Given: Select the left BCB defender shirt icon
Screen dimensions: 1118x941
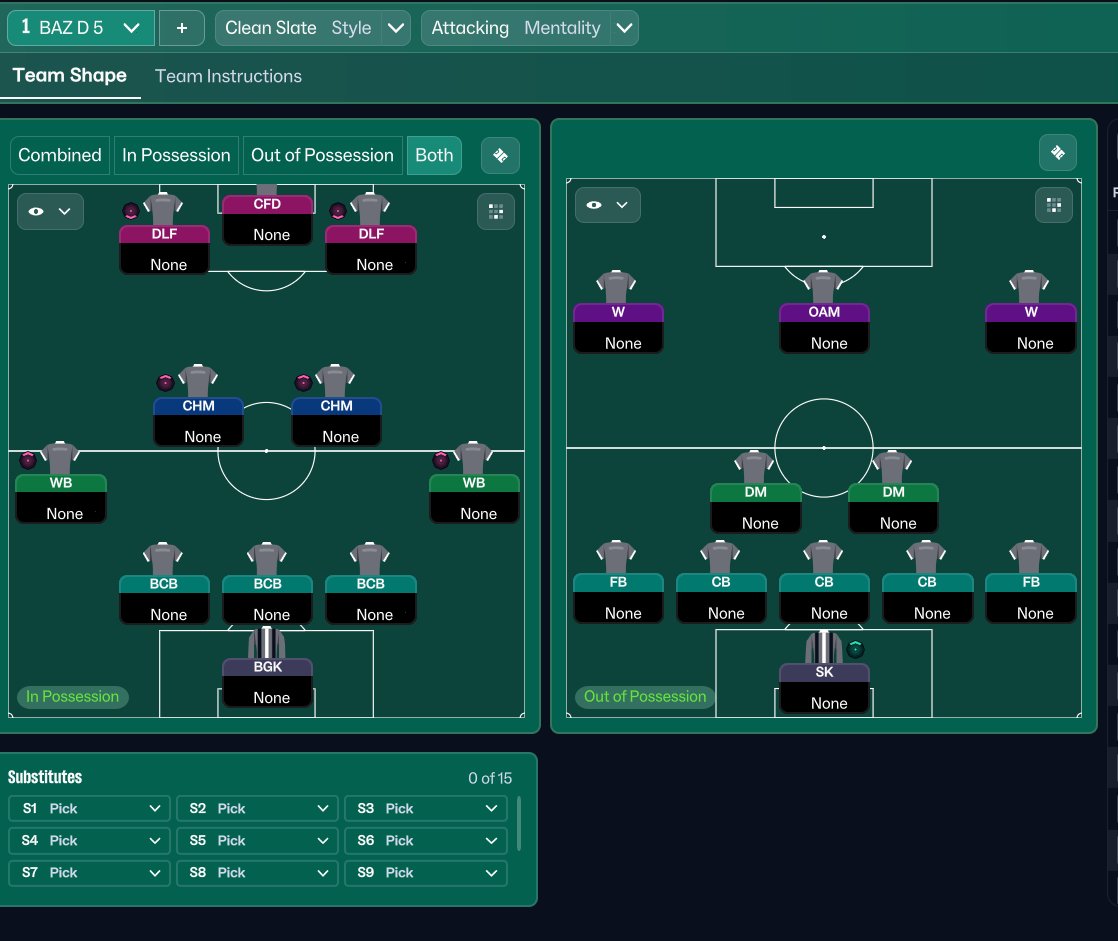Looking at the screenshot, I should coord(163,559).
